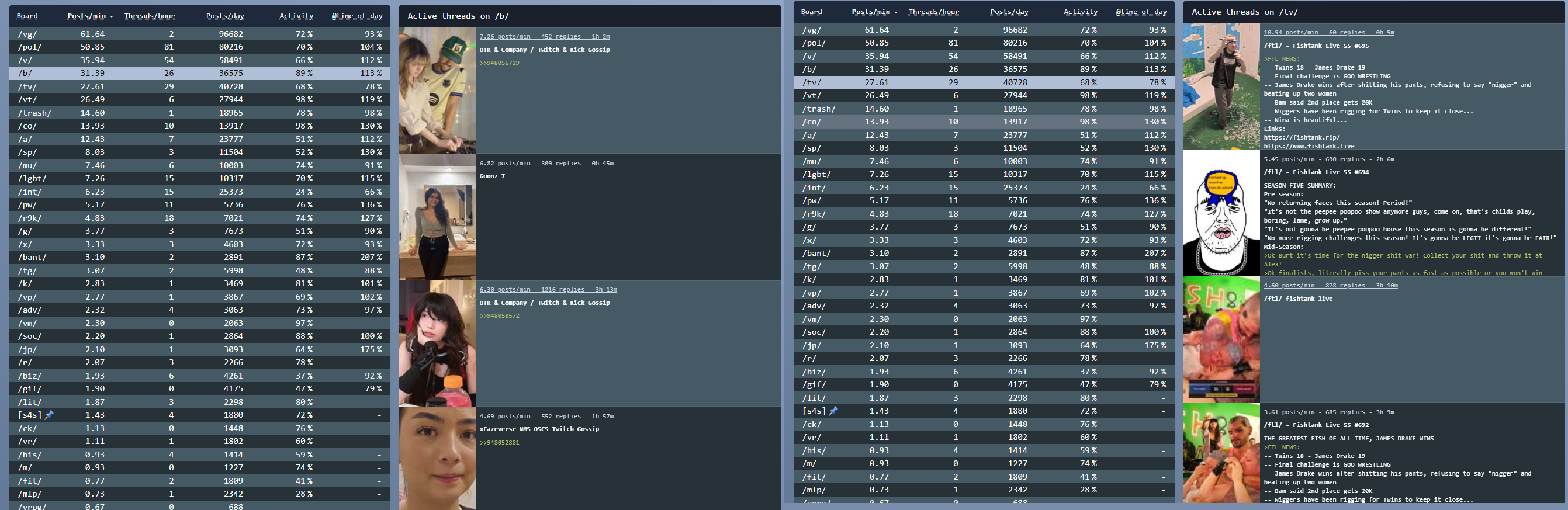Click the https://www.fishtank.live URL in thread #695
The height and width of the screenshot is (510, 1568).
click(x=1309, y=146)
